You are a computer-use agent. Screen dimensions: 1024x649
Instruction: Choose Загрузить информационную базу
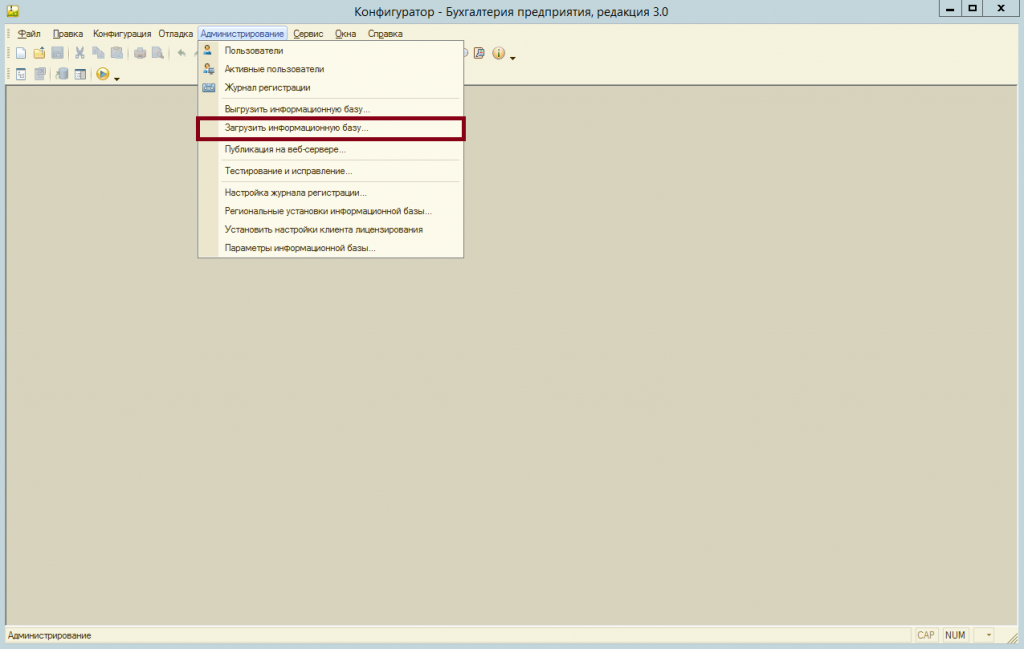point(331,128)
